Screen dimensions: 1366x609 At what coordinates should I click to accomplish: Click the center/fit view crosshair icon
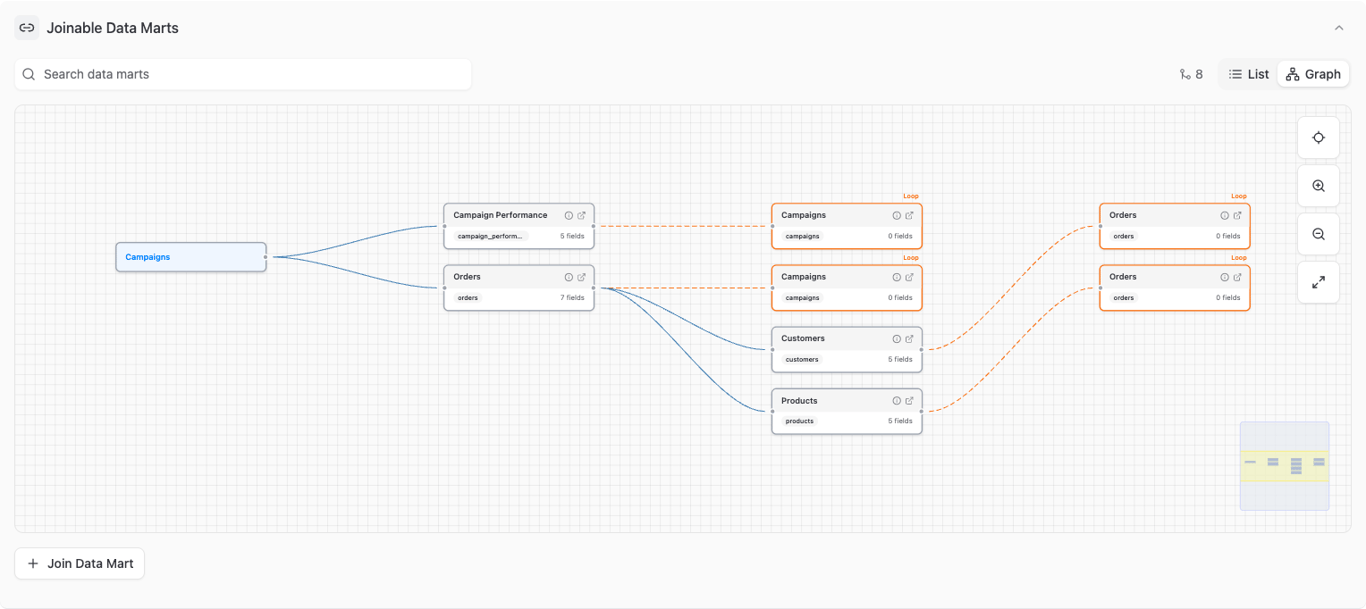(1318, 138)
